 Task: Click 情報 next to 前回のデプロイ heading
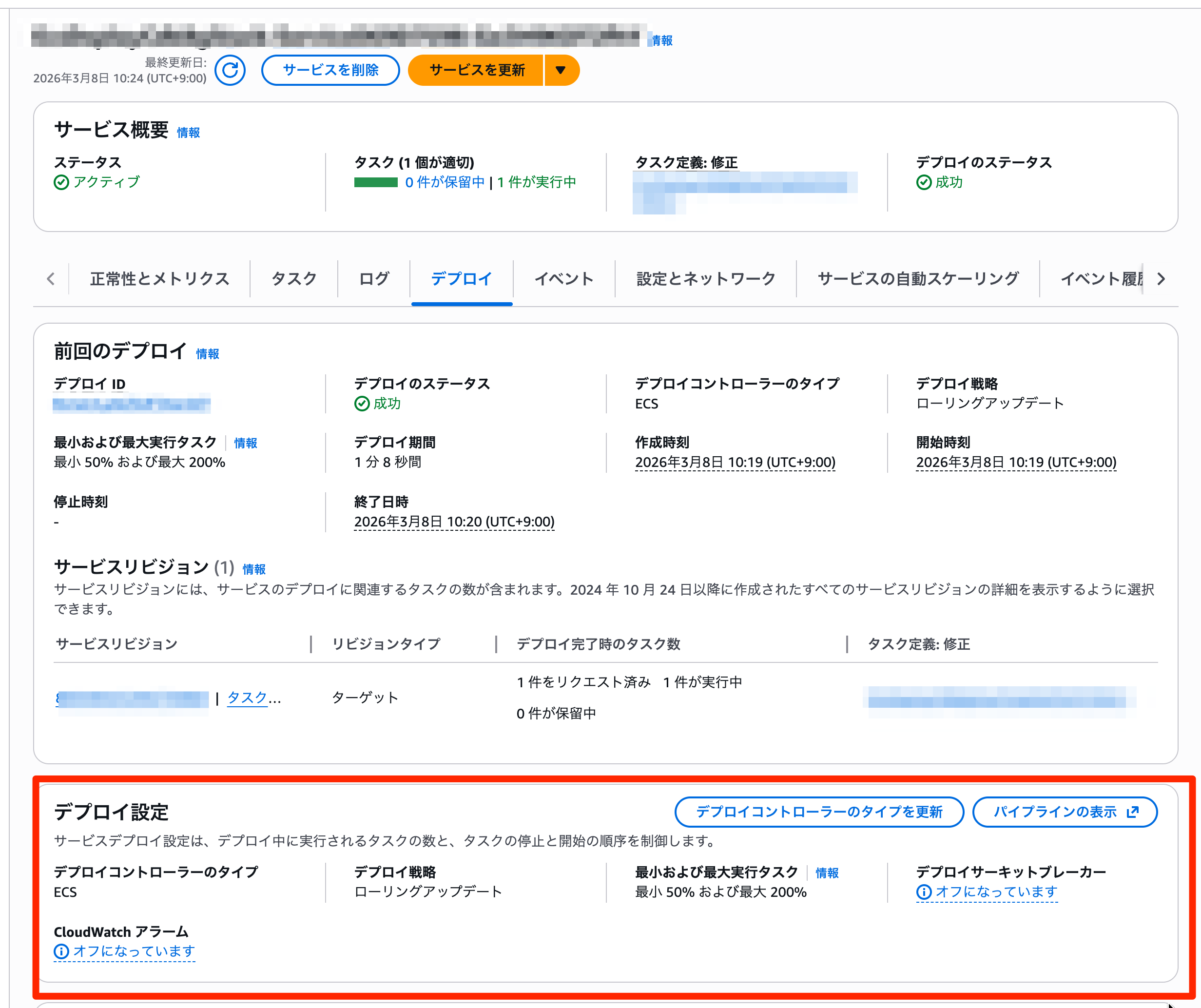(x=207, y=353)
